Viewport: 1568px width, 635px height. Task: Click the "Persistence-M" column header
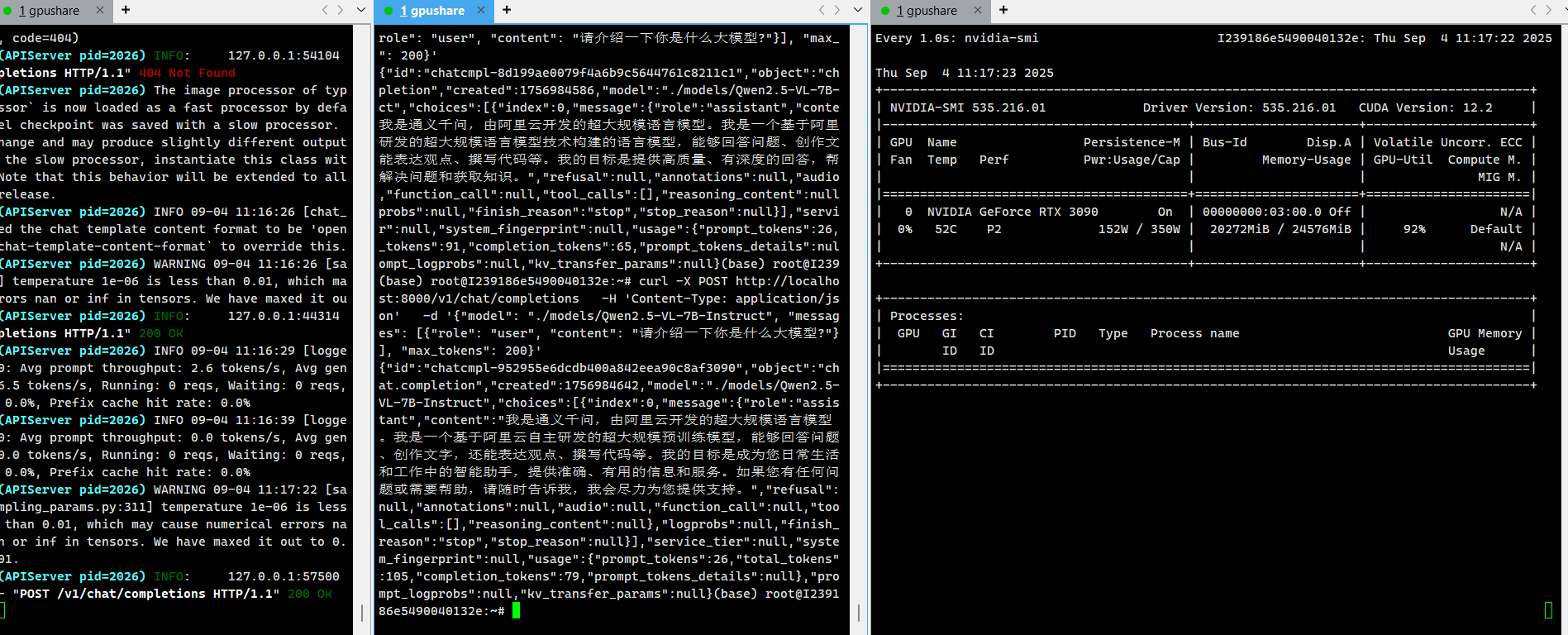pyautogui.click(x=1132, y=142)
